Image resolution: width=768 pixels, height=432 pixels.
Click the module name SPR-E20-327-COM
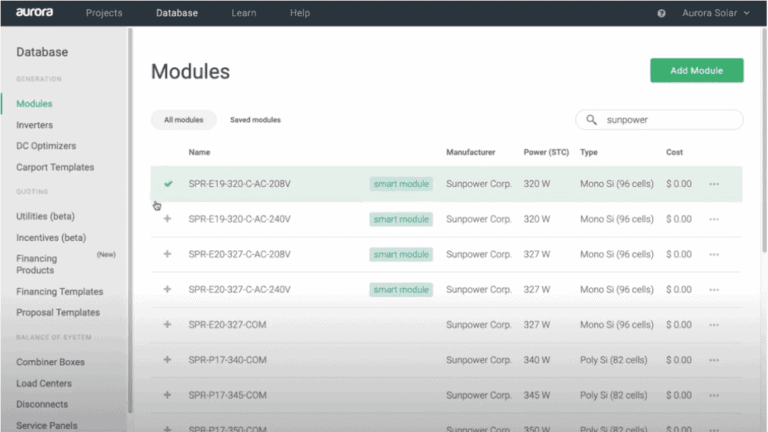[x=227, y=325]
